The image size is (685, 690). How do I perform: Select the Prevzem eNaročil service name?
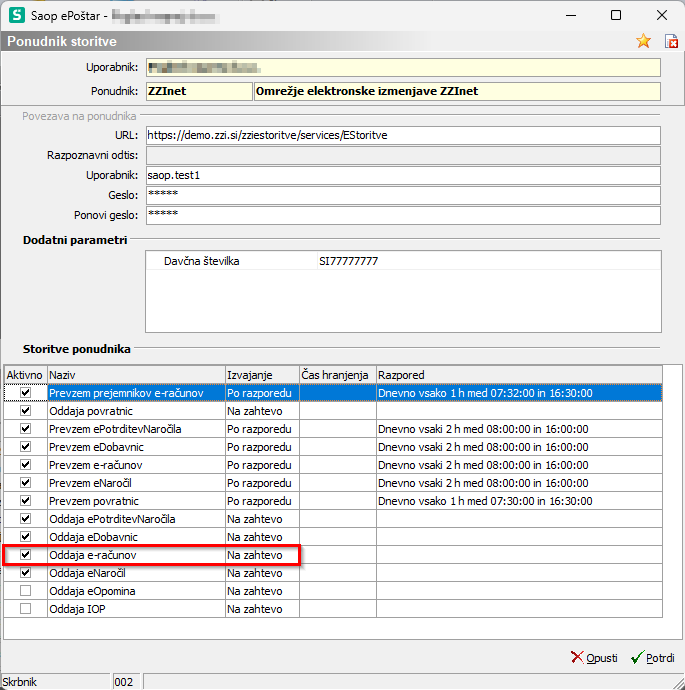[90, 483]
